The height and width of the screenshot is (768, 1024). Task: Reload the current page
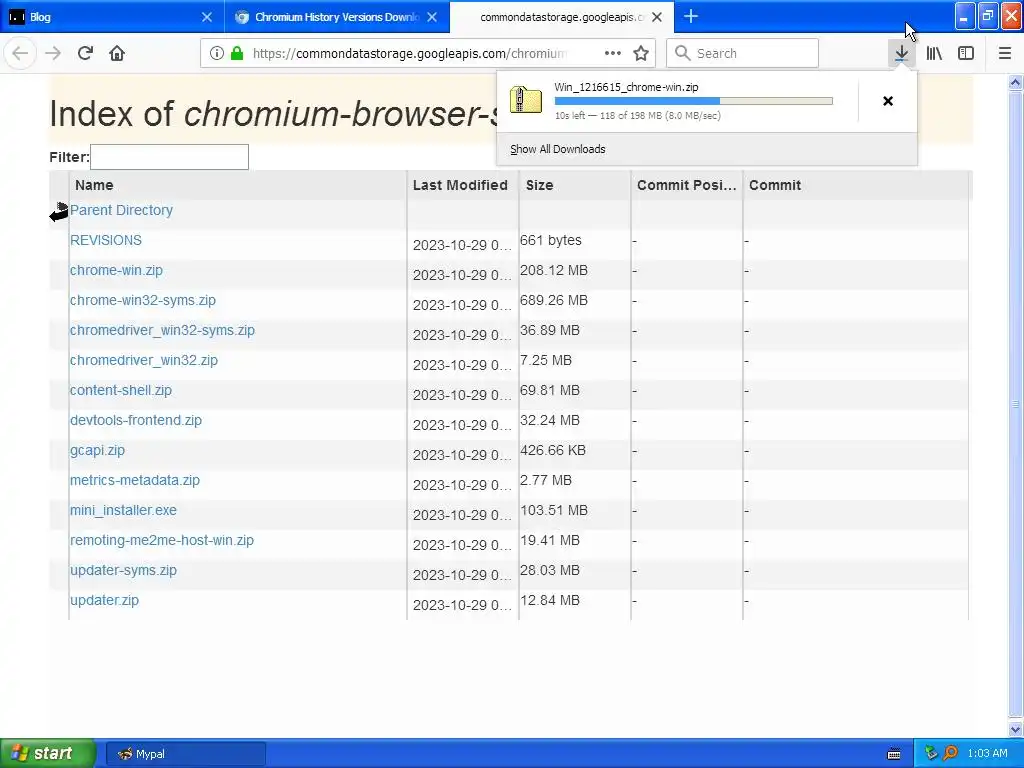pos(85,53)
